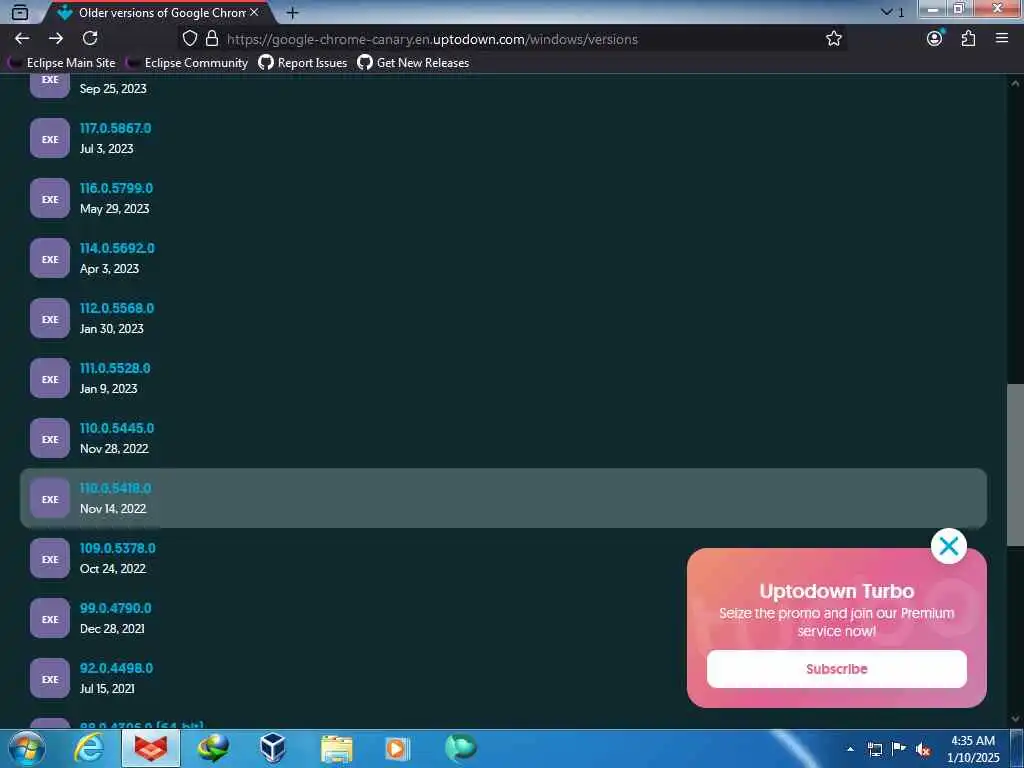Open the Windows Start menu orb
This screenshot has width=1024, height=768.
[27, 748]
